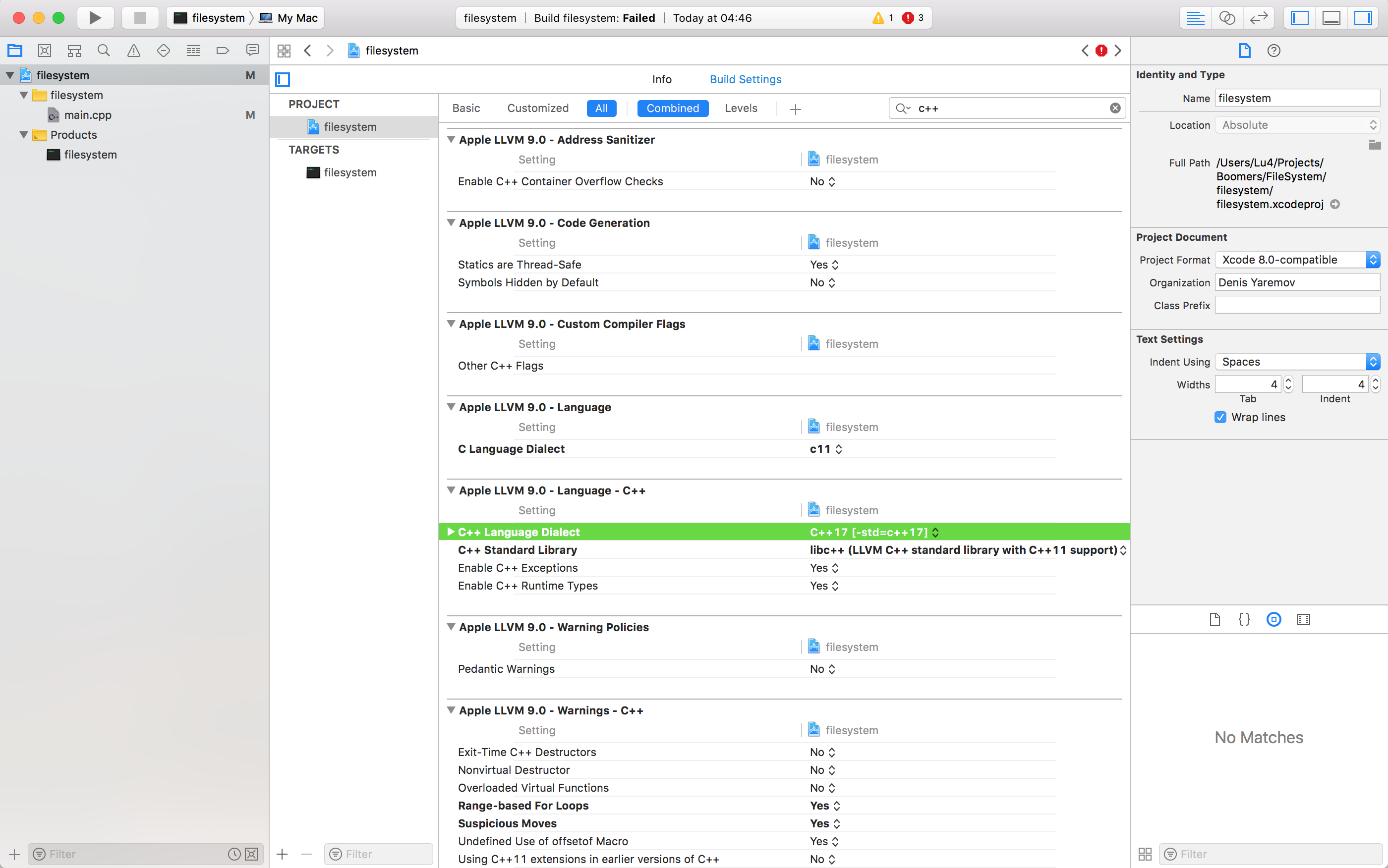Open the C++ Language Dialect value dropdown
1388x868 pixels.
pos(874,532)
